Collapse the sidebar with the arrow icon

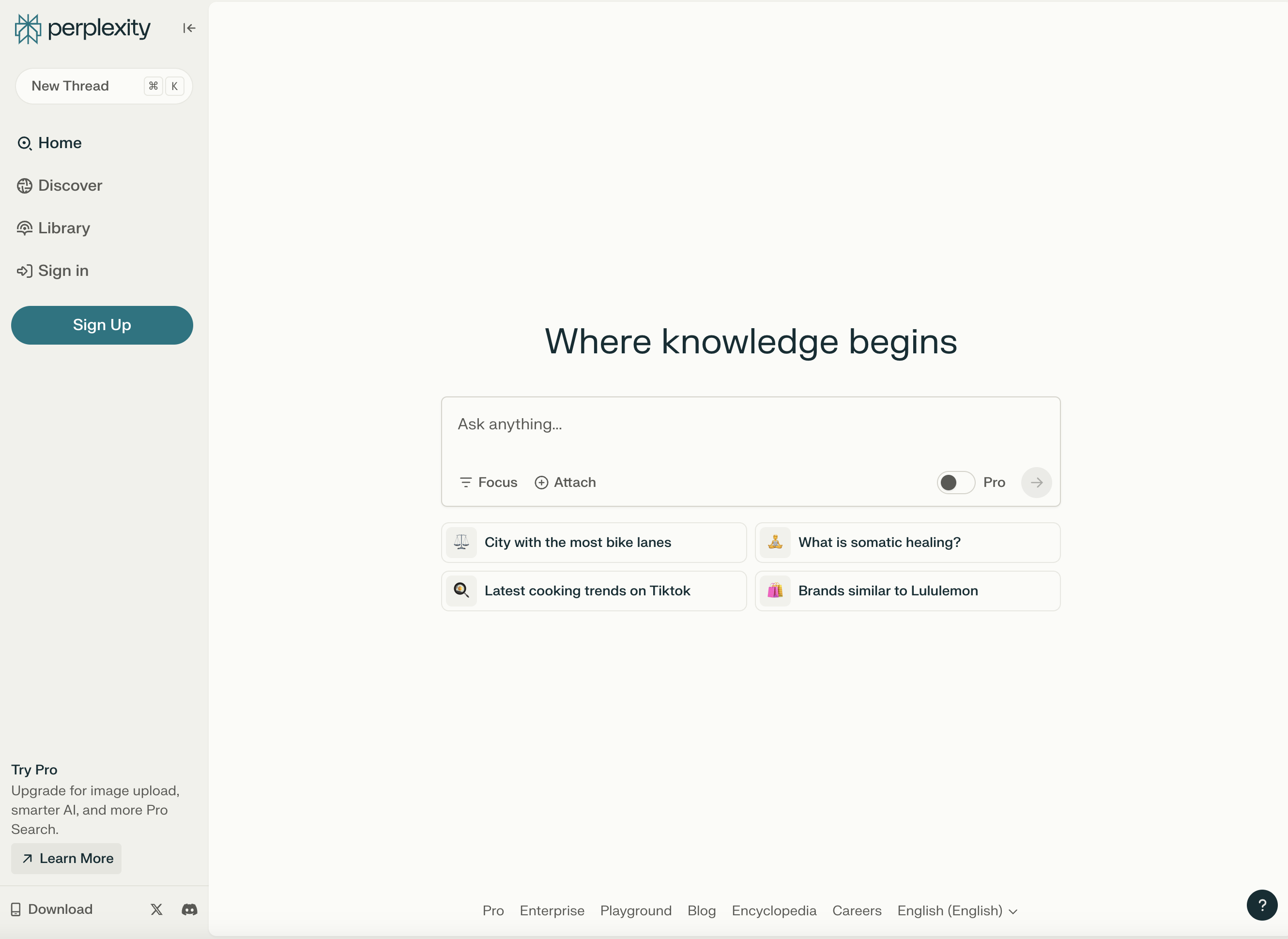click(x=189, y=29)
